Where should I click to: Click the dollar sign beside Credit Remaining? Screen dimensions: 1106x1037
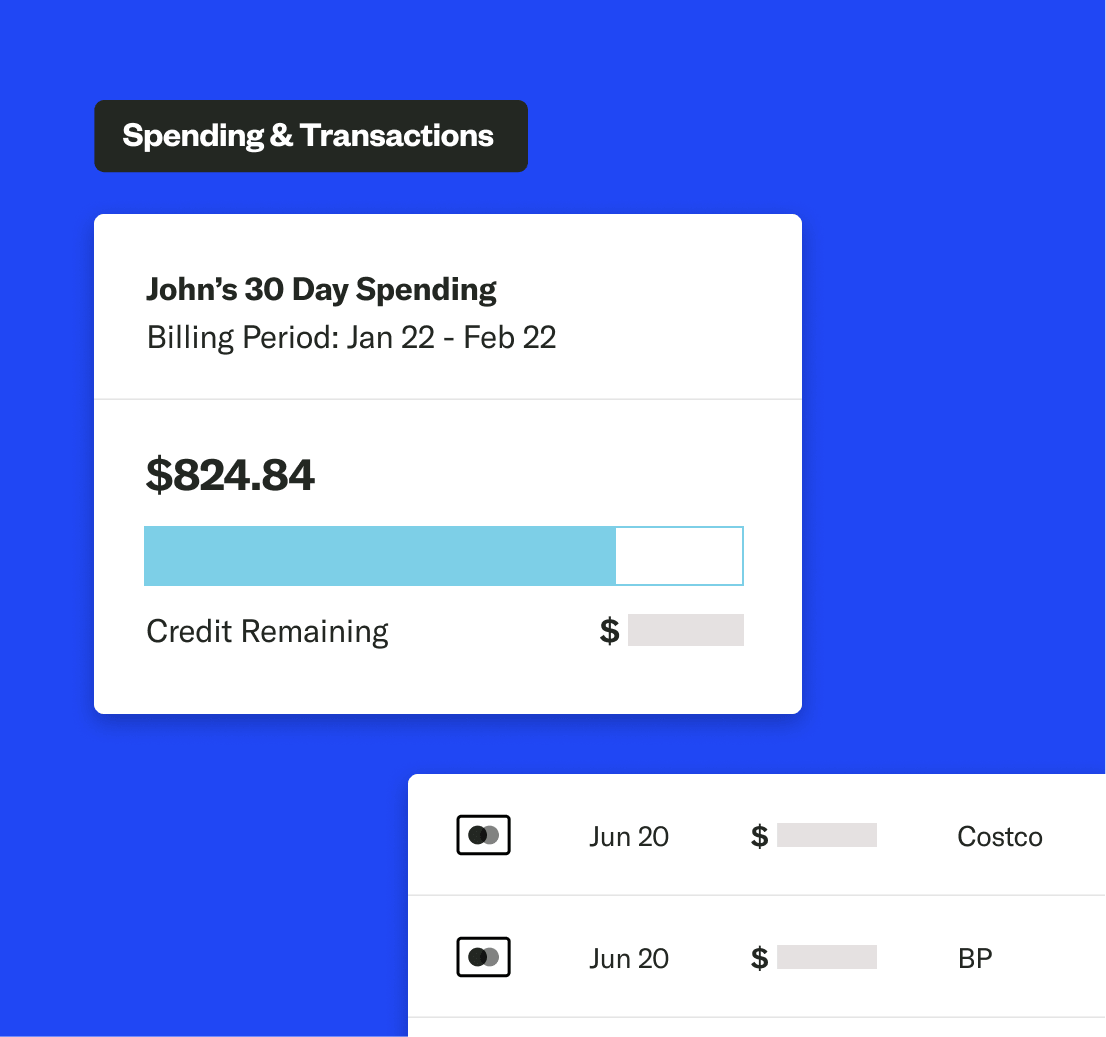[x=609, y=631]
